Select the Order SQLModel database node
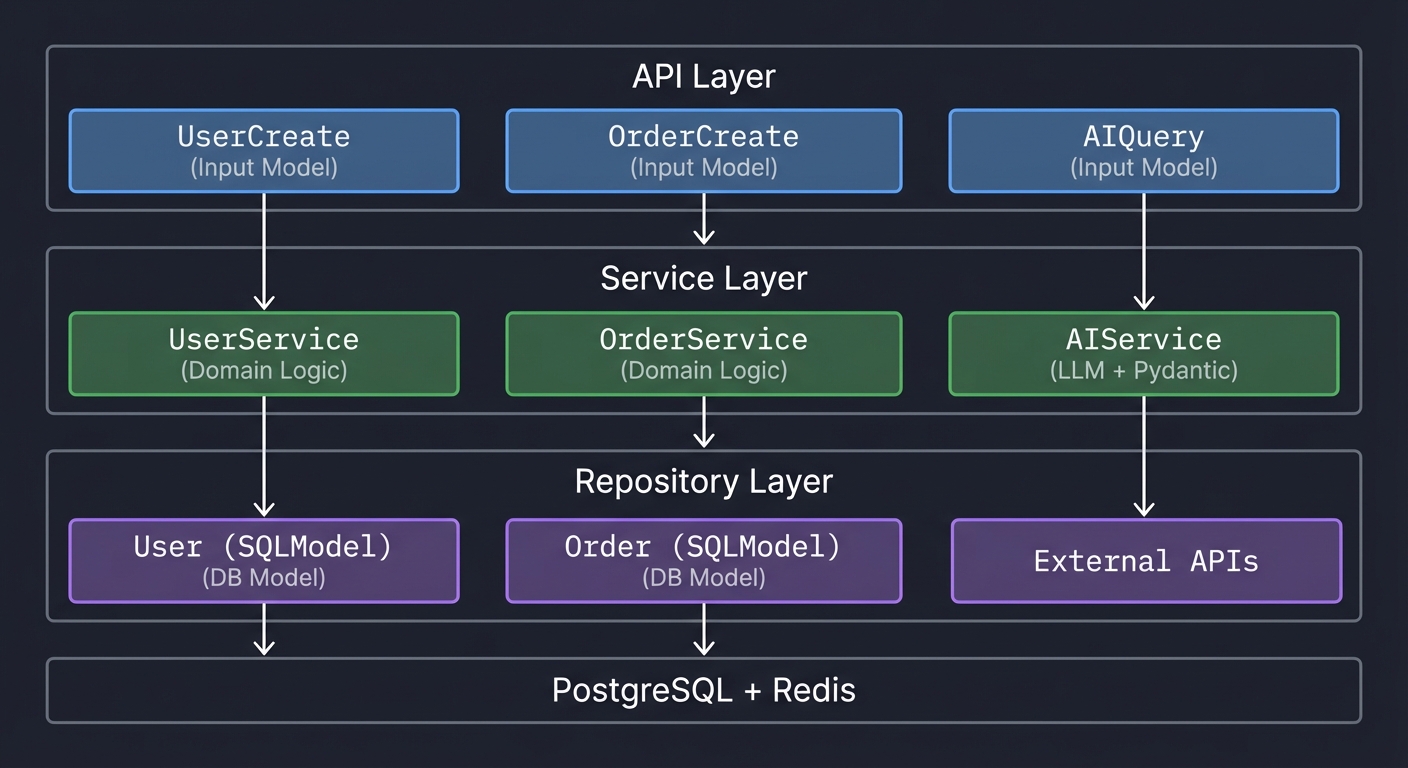This screenshot has height=768, width=1408. (704, 560)
